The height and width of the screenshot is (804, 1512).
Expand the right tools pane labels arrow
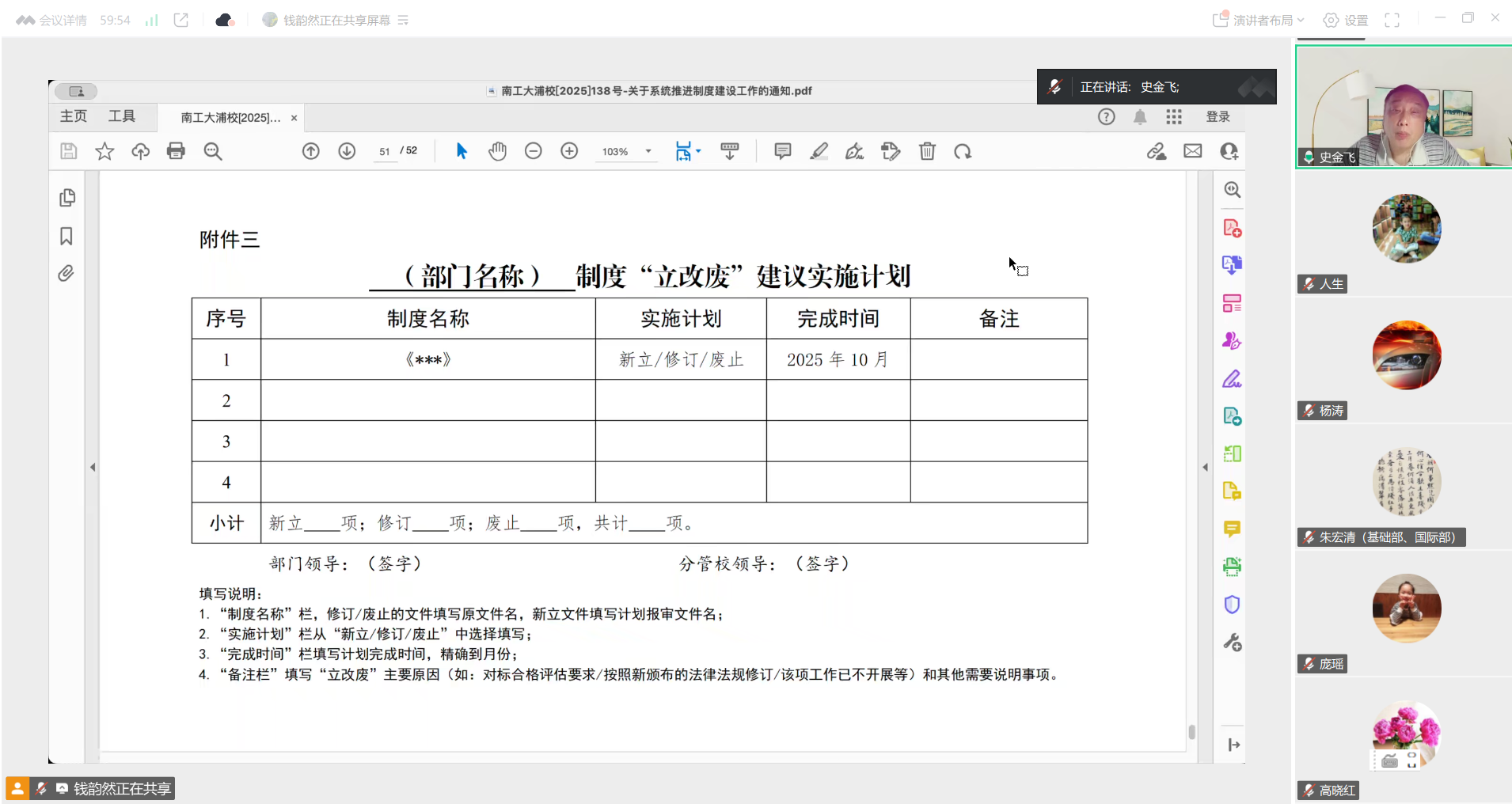click(x=1233, y=745)
